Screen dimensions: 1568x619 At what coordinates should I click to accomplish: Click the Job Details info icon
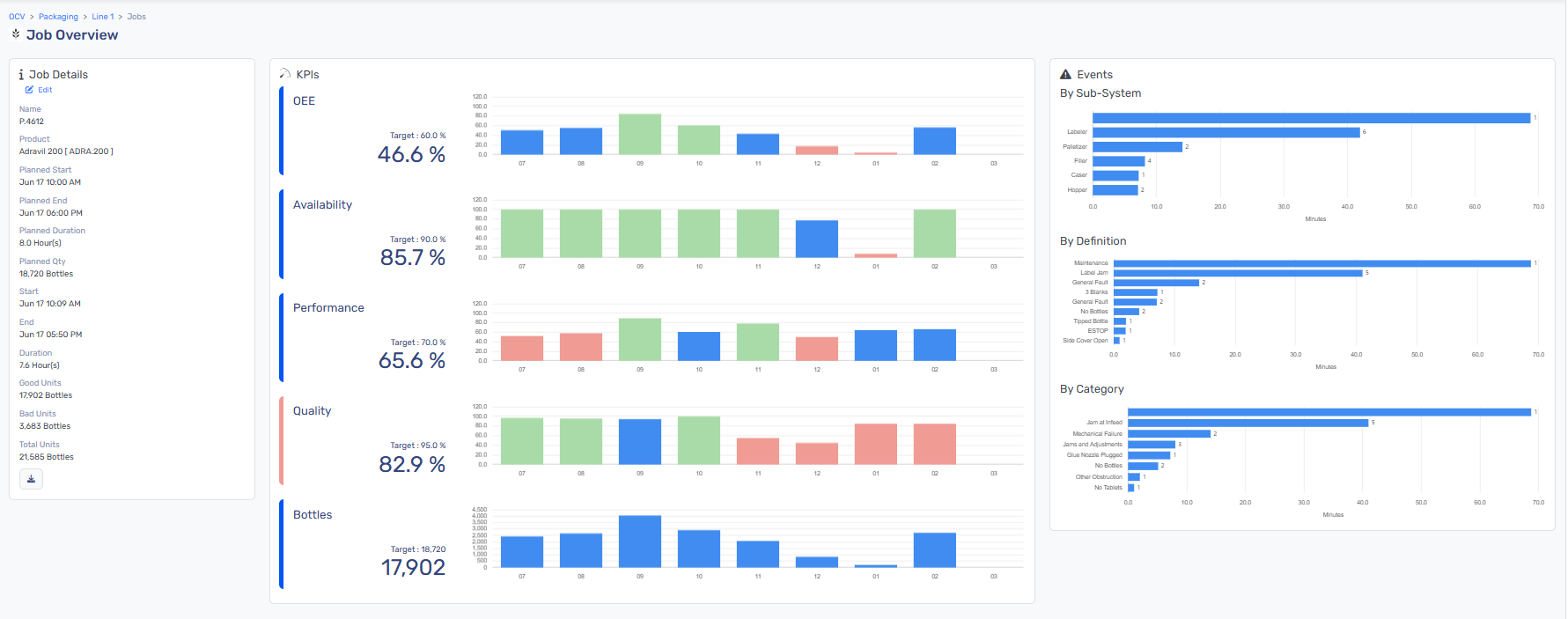pos(21,75)
